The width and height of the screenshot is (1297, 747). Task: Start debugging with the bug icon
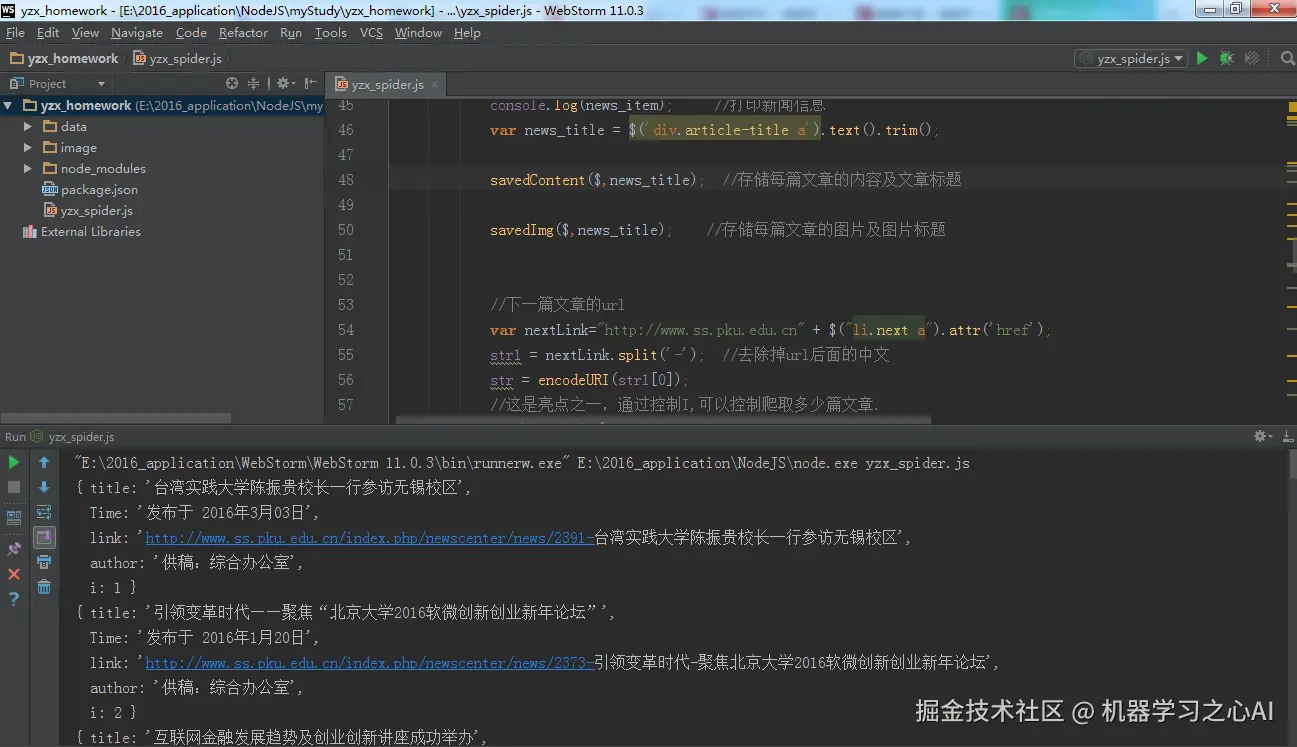coord(1226,59)
